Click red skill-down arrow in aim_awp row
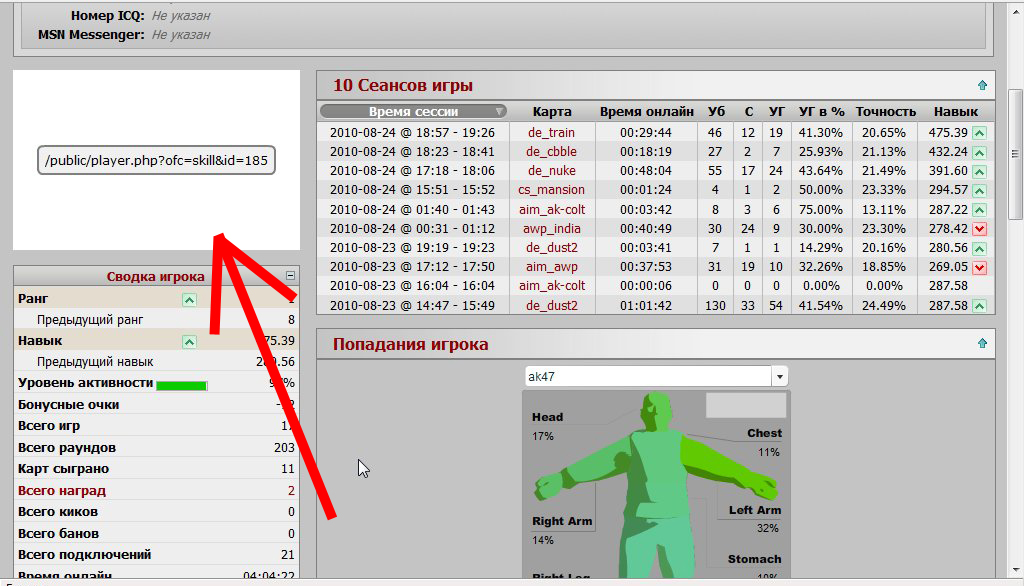The image size is (1024, 586). click(979, 267)
